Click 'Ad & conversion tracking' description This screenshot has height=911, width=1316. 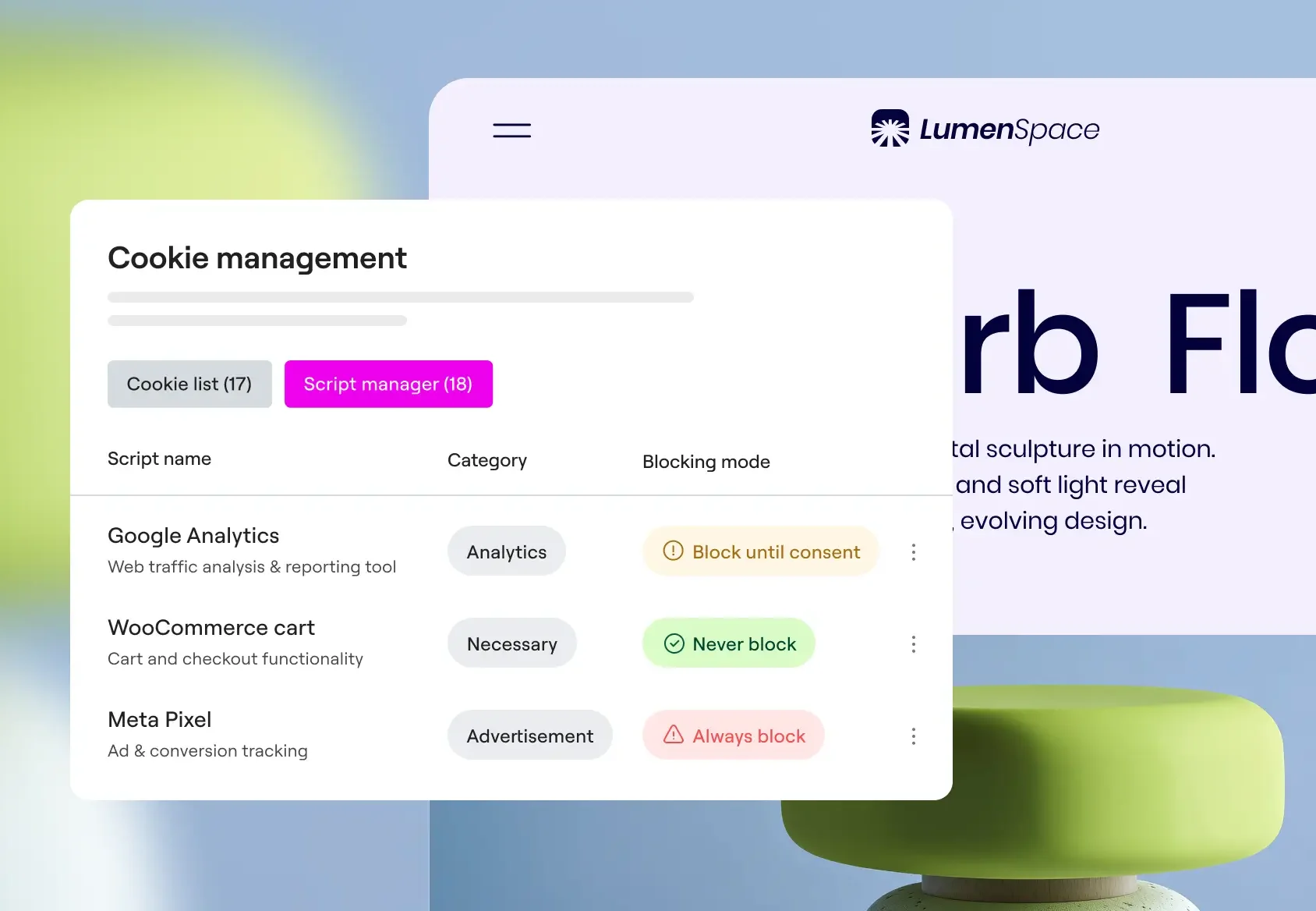click(x=207, y=751)
